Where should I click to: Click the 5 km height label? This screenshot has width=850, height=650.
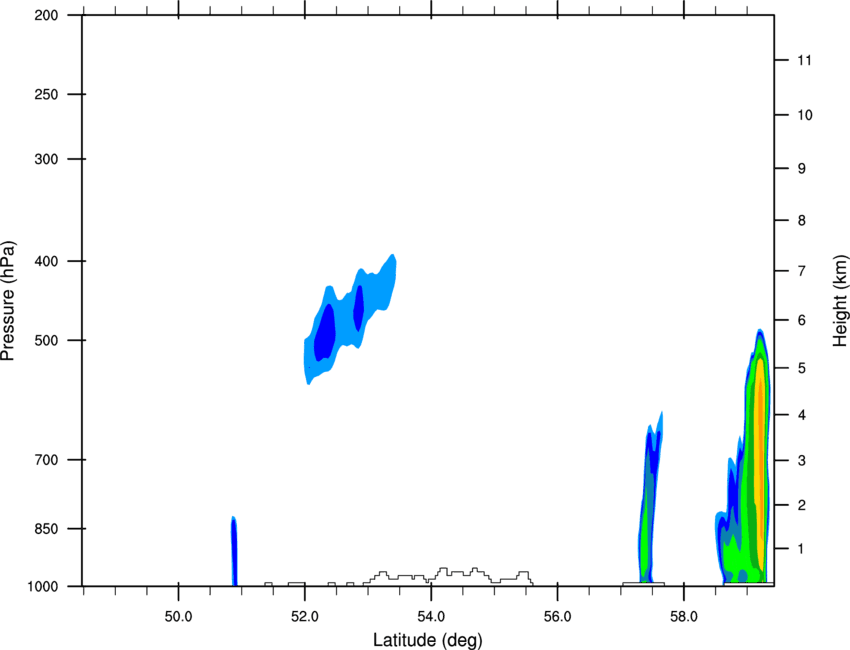click(802, 368)
